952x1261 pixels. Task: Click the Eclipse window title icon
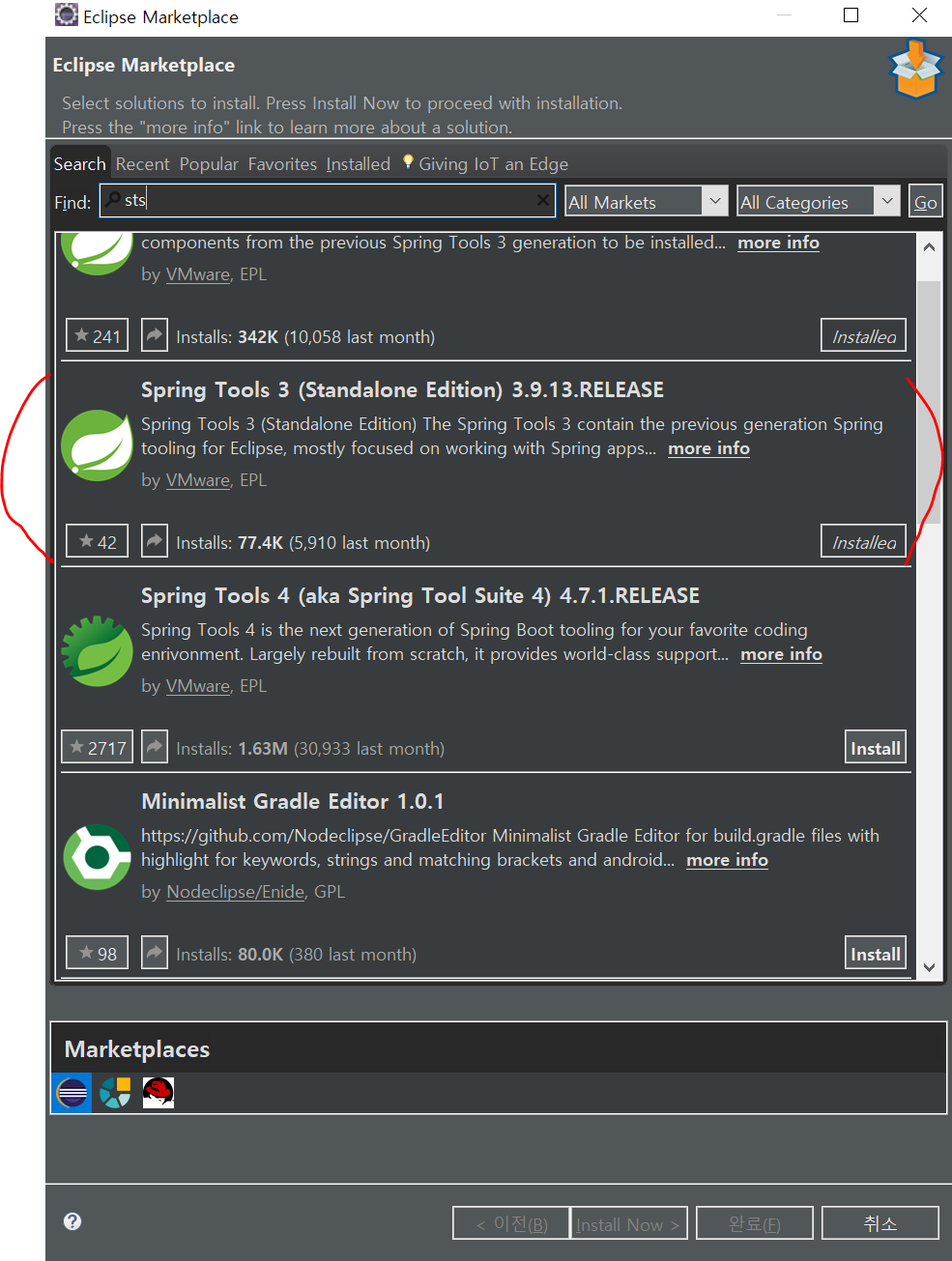click(67, 14)
